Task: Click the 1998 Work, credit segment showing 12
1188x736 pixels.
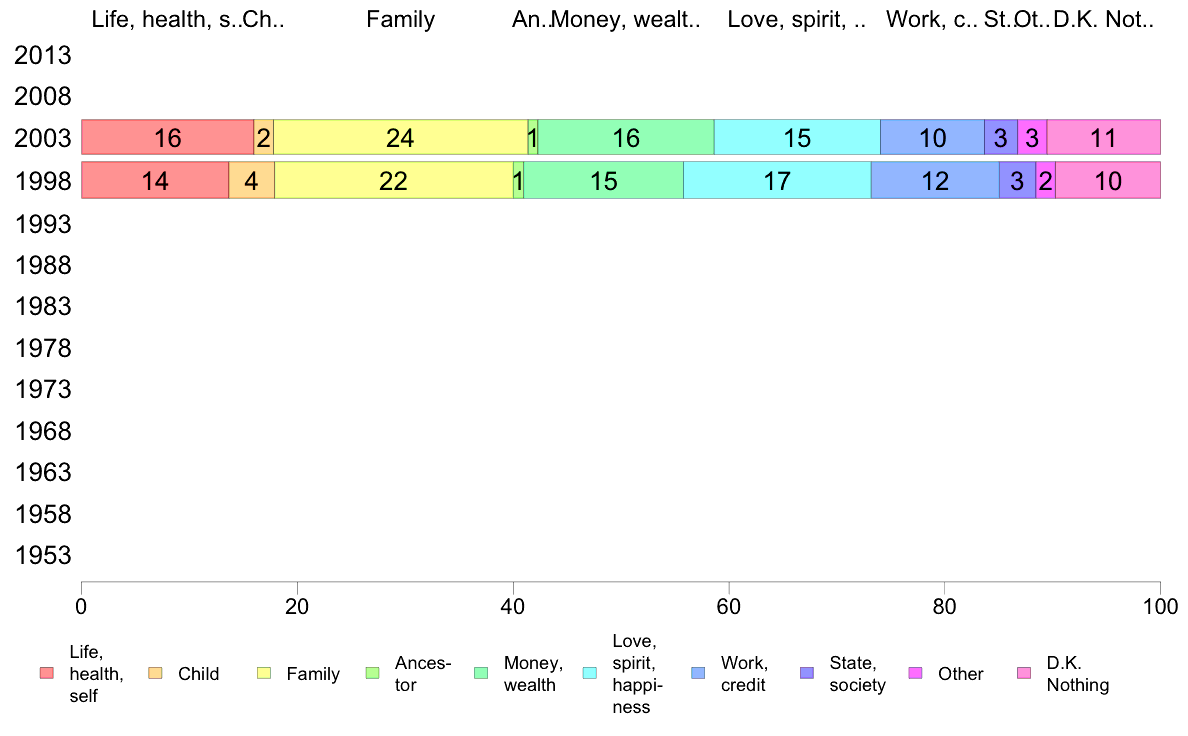Action: 935,180
